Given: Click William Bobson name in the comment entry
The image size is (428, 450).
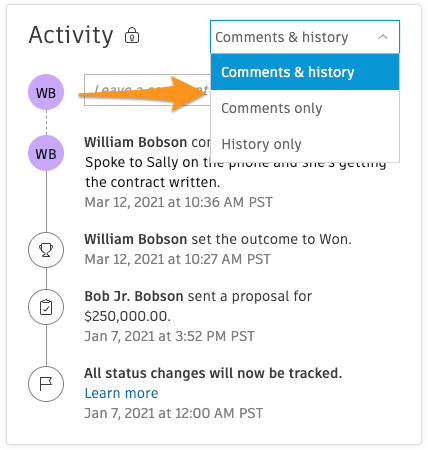Looking at the screenshot, I should click(x=135, y=142).
